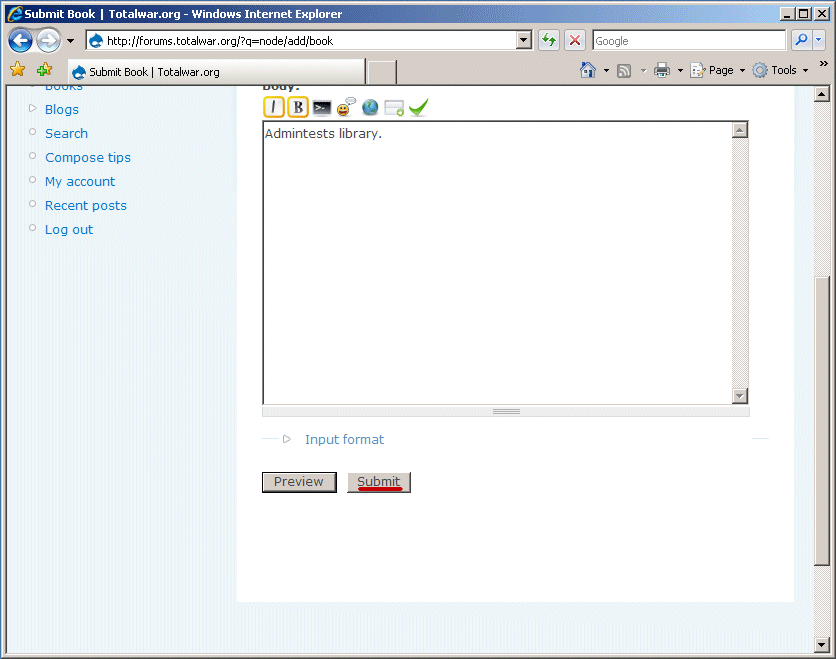Click the search magnifier button
The height and width of the screenshot is (659, 836).
click(x=801, y=41)
